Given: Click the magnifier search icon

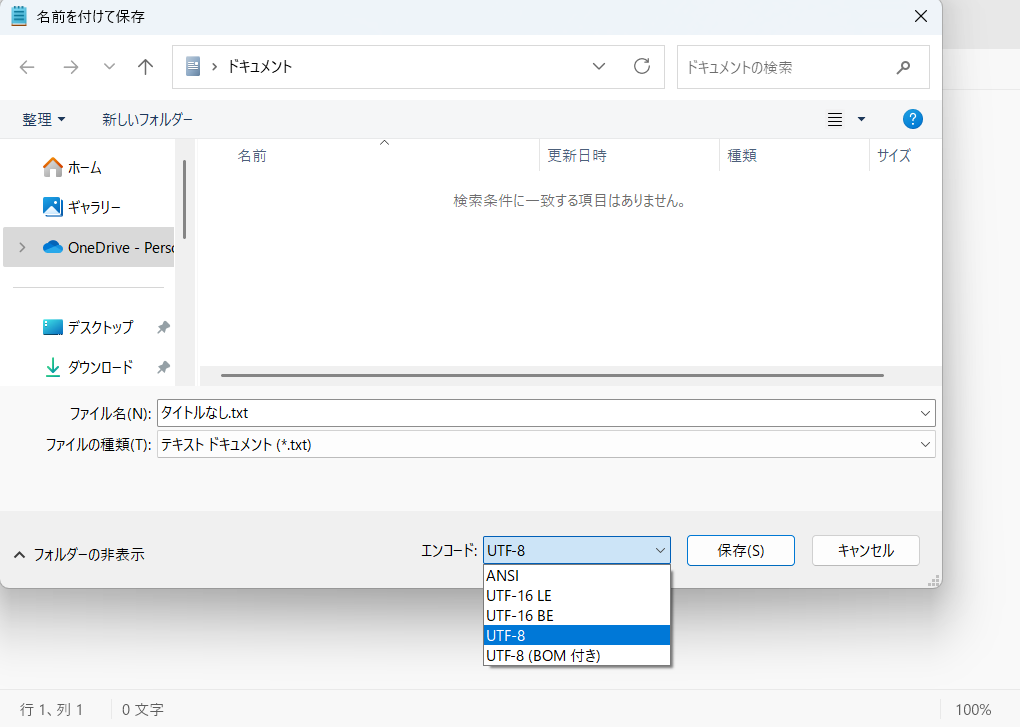Looking at the screenshot, I should 903,67.
